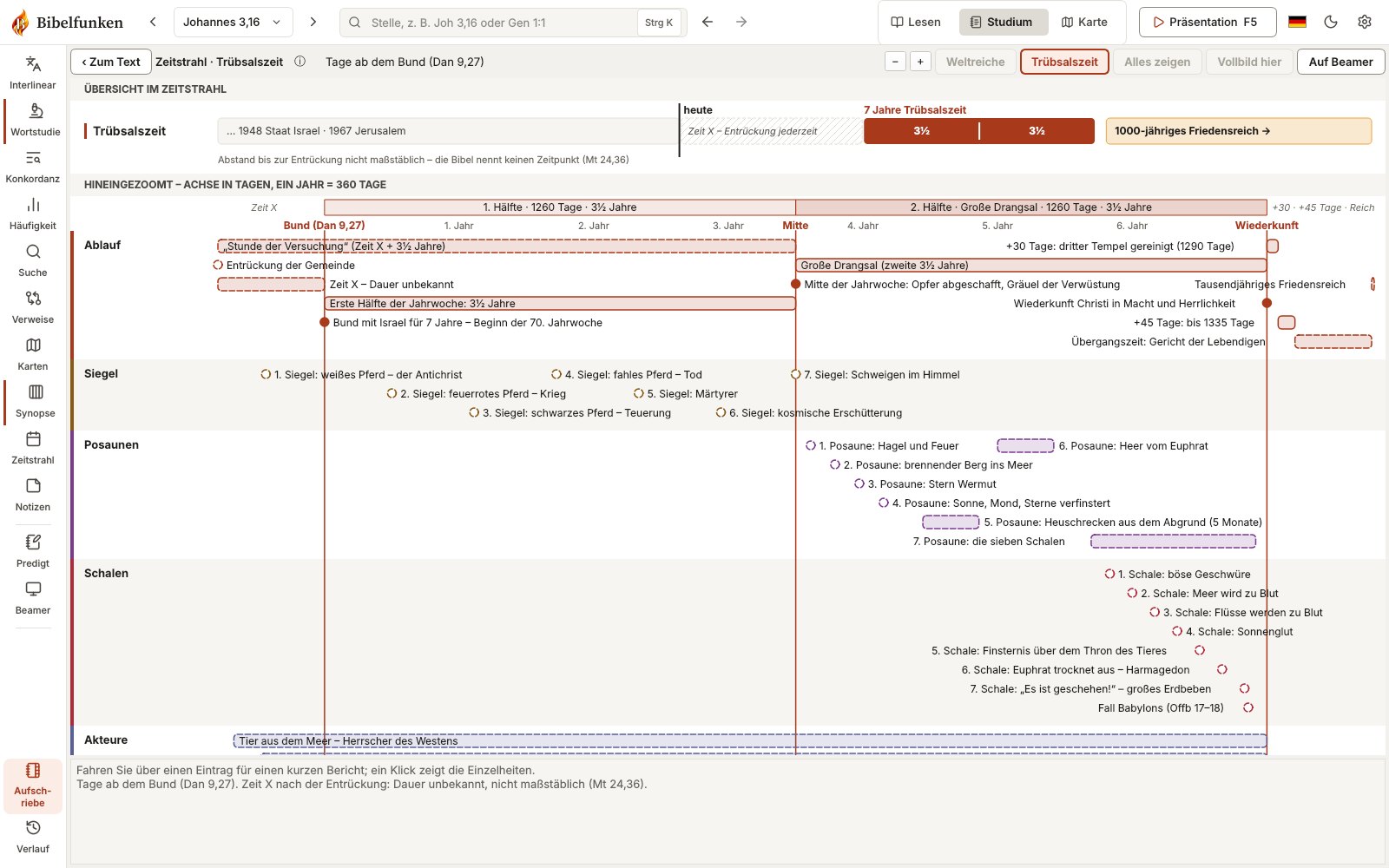
Task: Click the passage search input field
Action: coord(512,23)
